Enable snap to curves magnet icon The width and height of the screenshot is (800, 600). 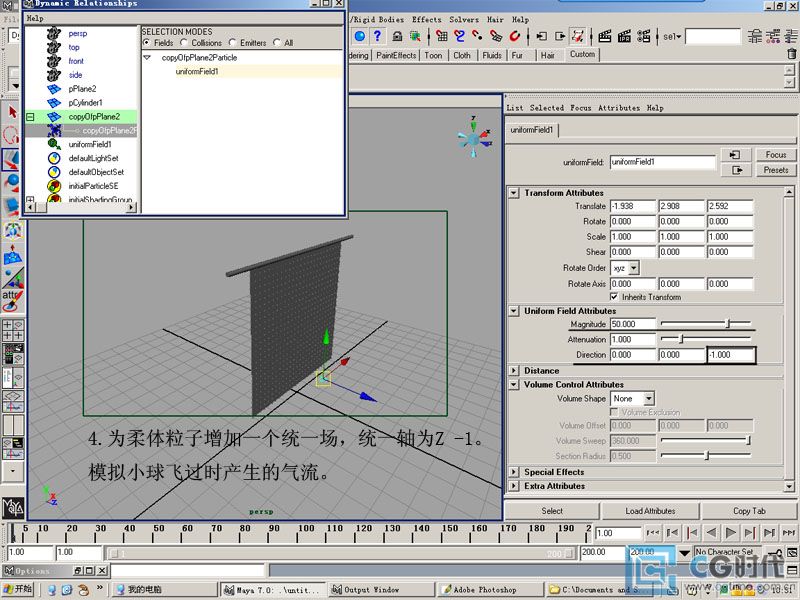point(460,36)
